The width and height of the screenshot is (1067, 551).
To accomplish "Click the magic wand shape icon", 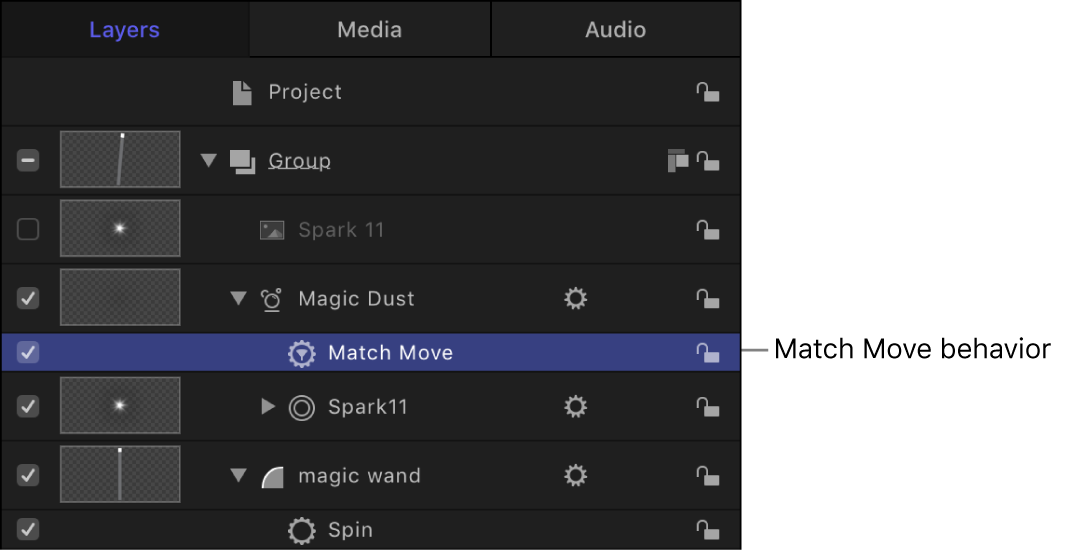I will 272,476.
